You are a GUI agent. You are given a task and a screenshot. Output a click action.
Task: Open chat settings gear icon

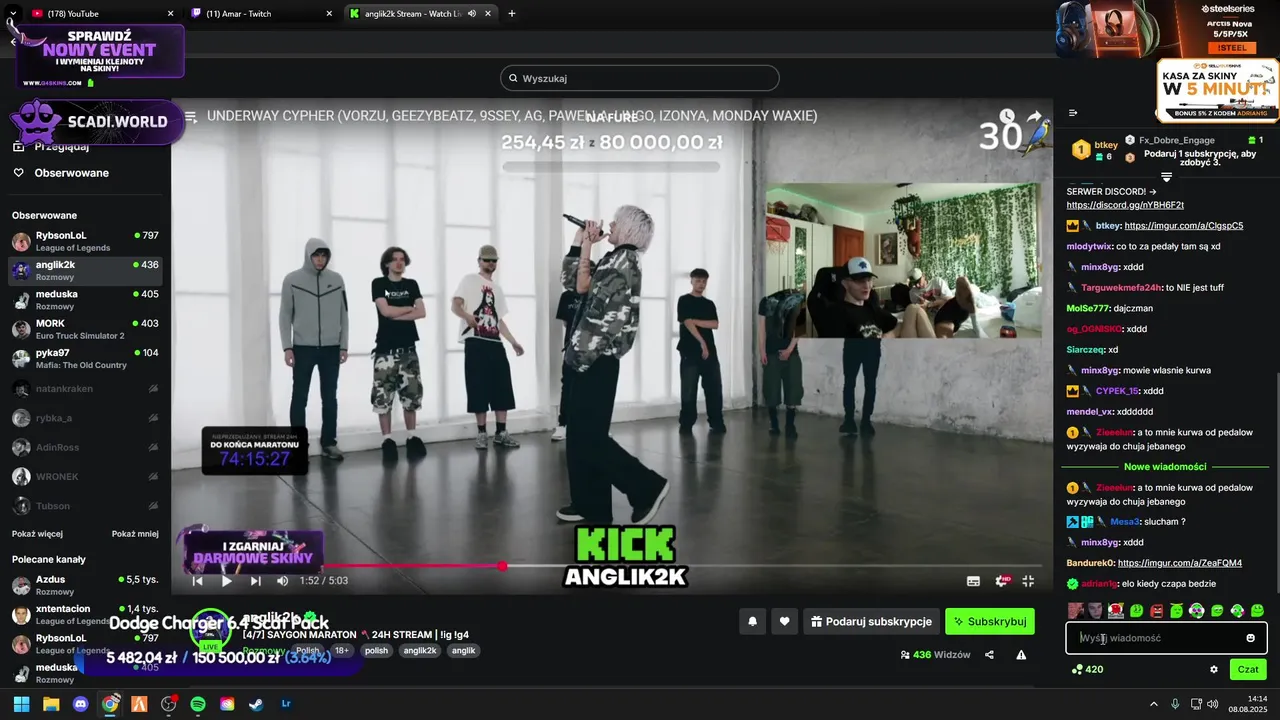[1214, 669]
